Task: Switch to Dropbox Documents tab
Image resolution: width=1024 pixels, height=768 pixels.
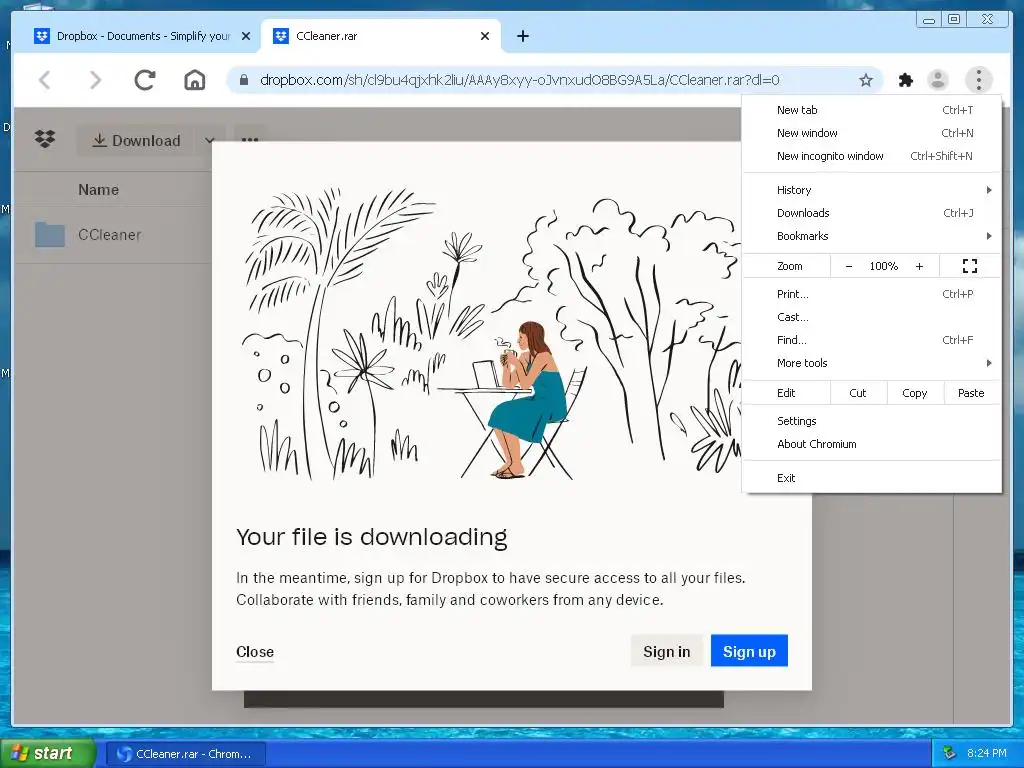Action: 142,36
